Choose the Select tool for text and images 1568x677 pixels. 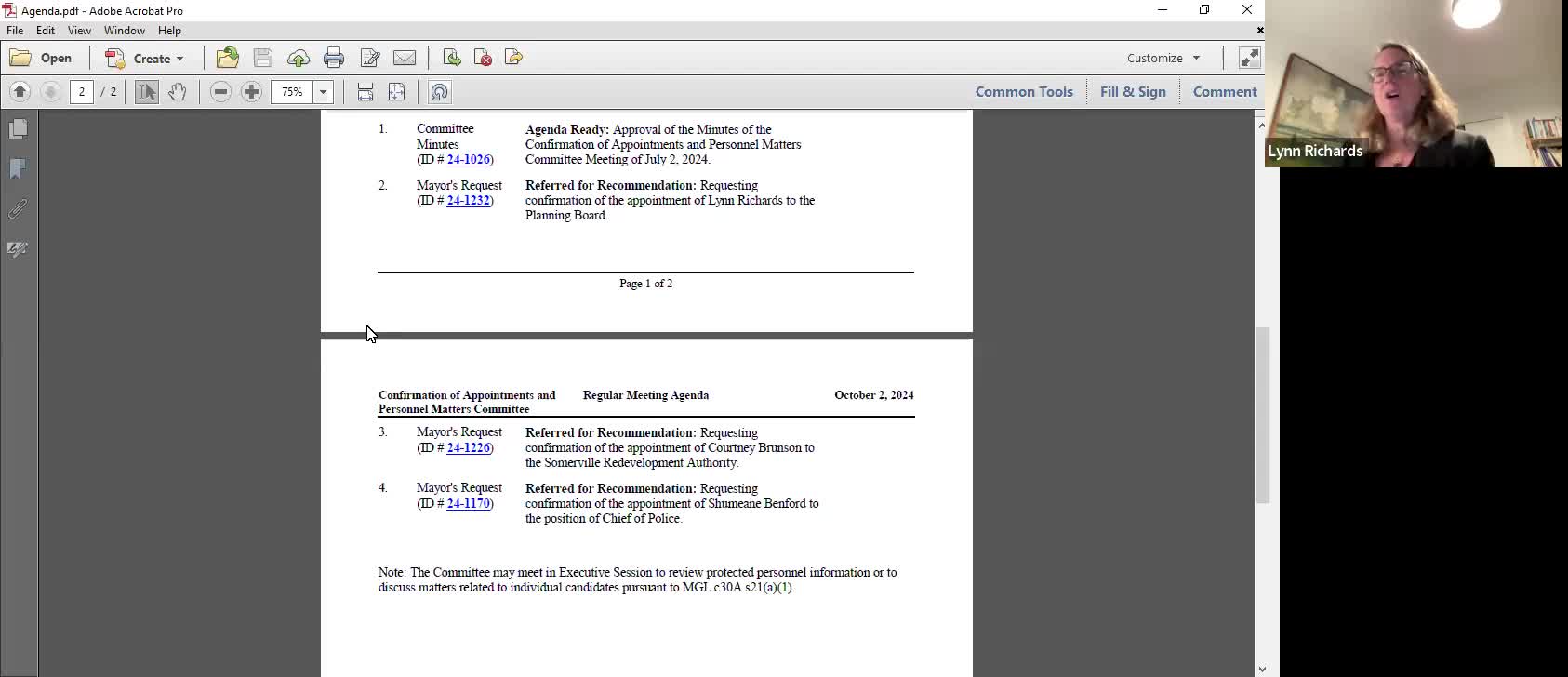147,91
